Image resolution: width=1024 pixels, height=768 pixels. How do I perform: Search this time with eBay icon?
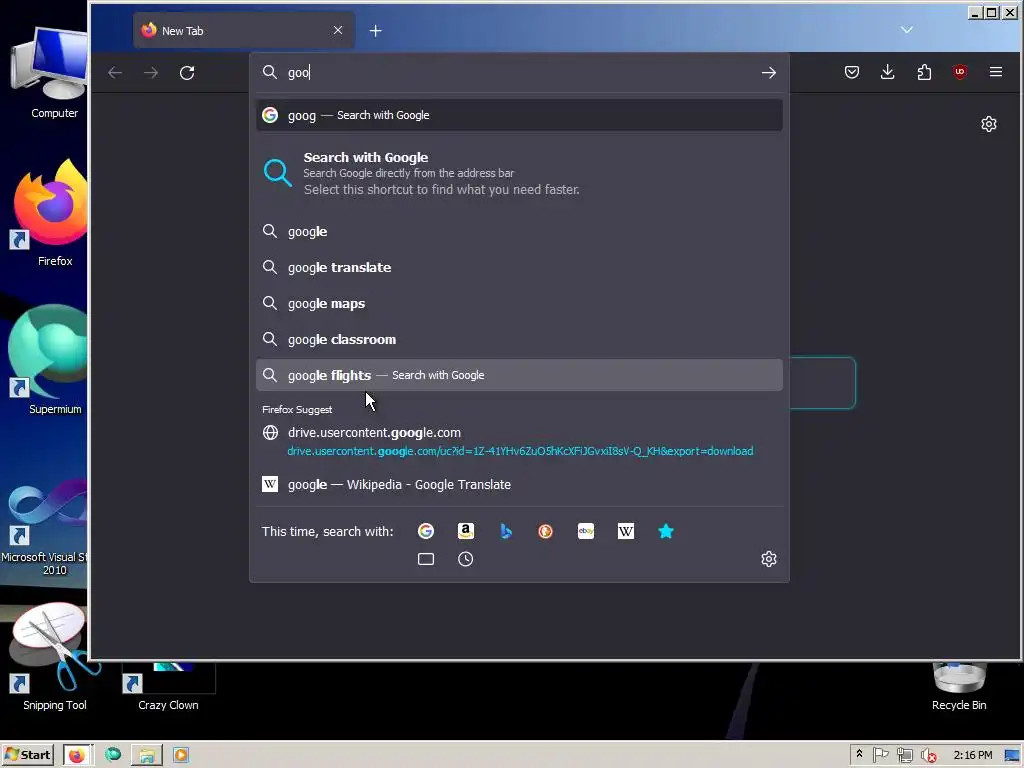[586, 531]
